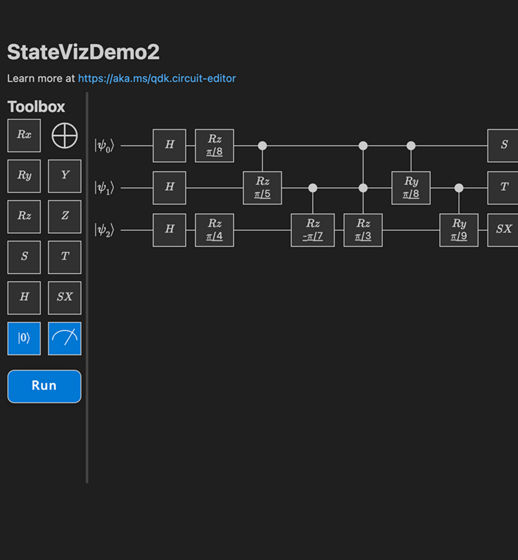Select the Ry π/8 gate on ψ1
The width and height of the screenshot is (518, 560).
411,188
